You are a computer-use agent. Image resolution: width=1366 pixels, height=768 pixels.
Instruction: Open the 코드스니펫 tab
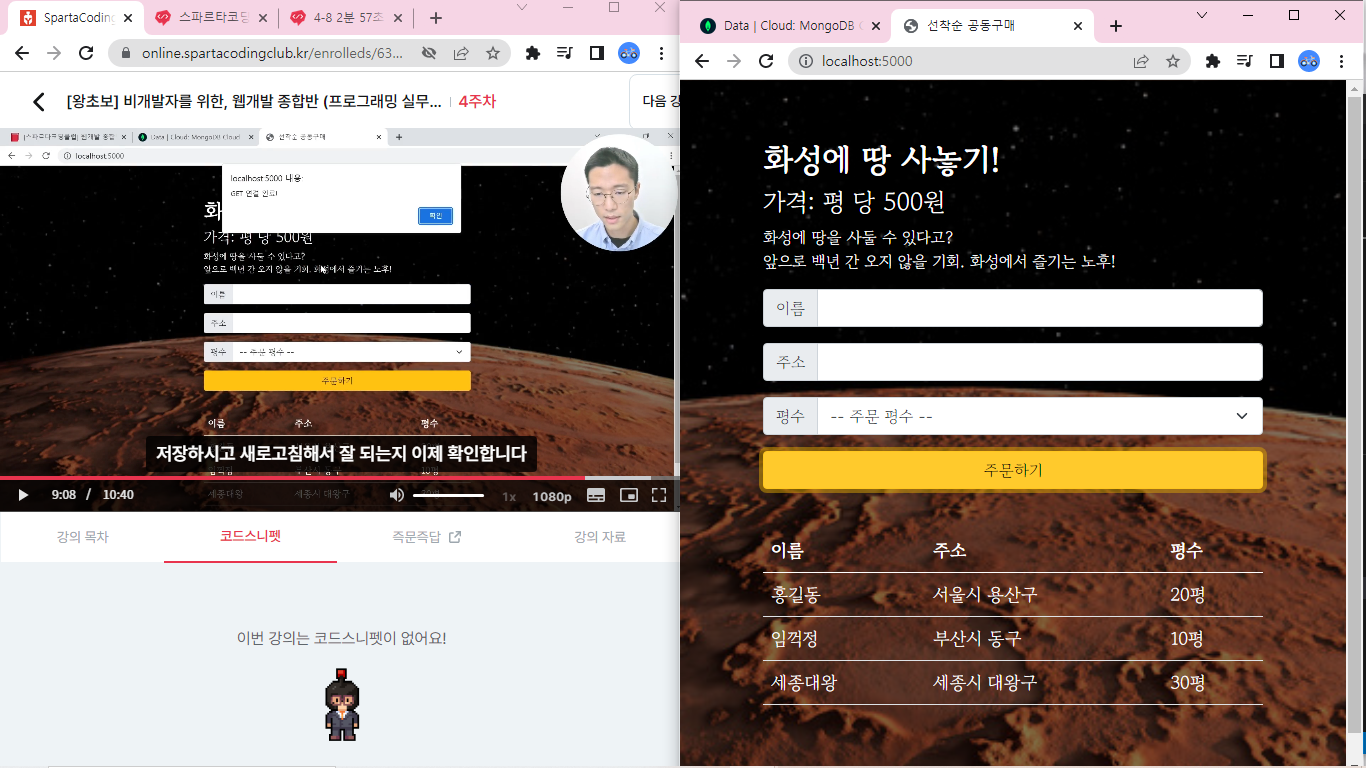(250, 537)
